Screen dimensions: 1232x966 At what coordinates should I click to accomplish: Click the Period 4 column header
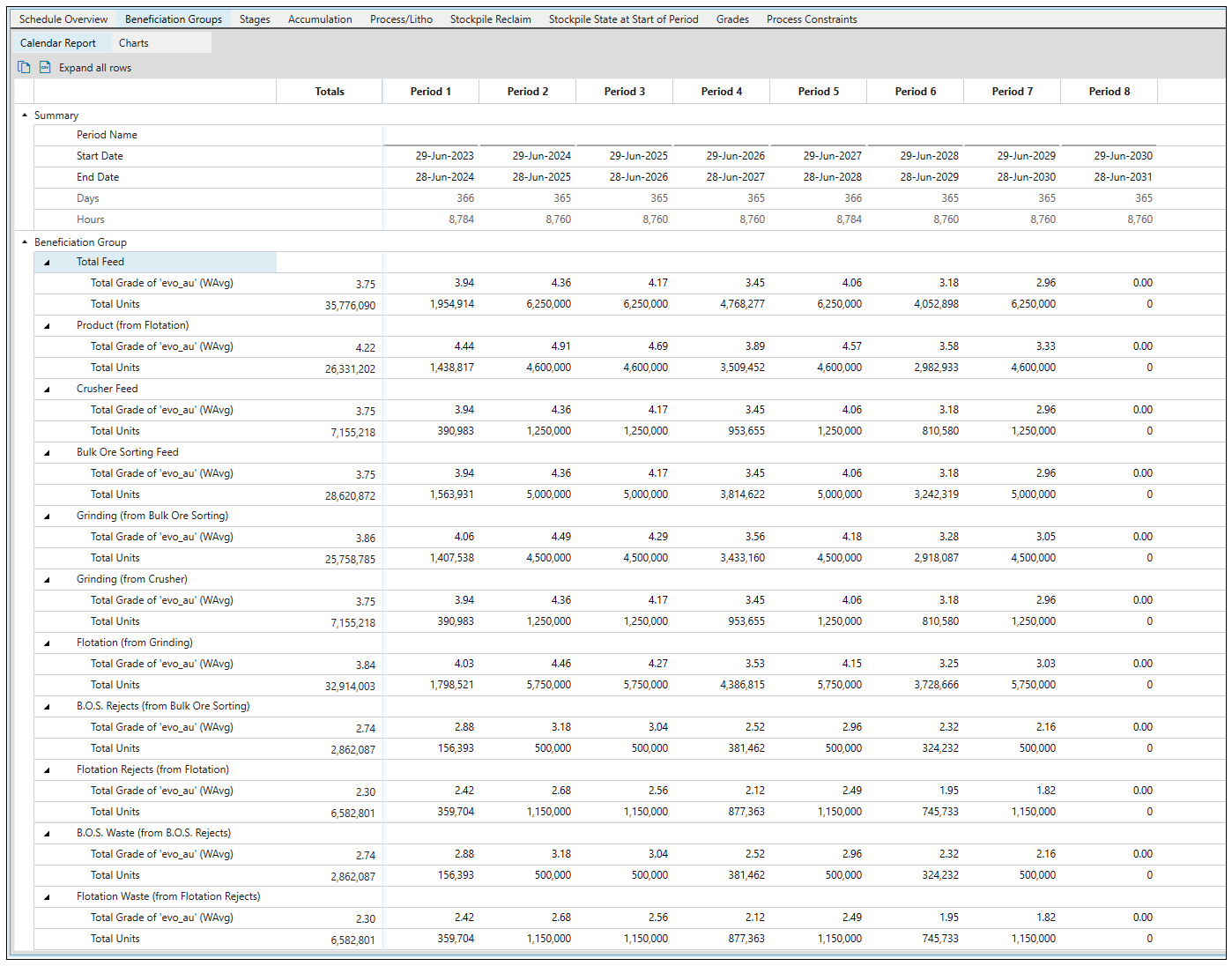pos(721,92)
